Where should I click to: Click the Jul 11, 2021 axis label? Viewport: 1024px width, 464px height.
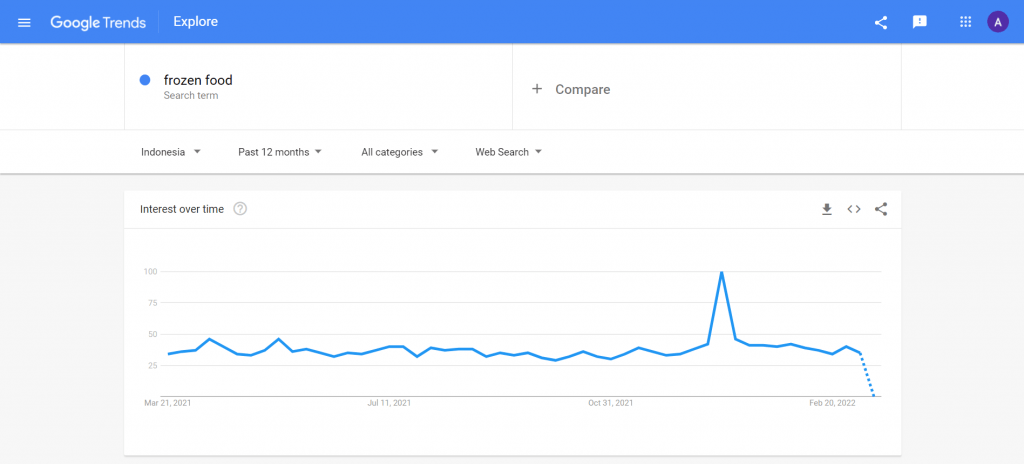coord(389,403)
